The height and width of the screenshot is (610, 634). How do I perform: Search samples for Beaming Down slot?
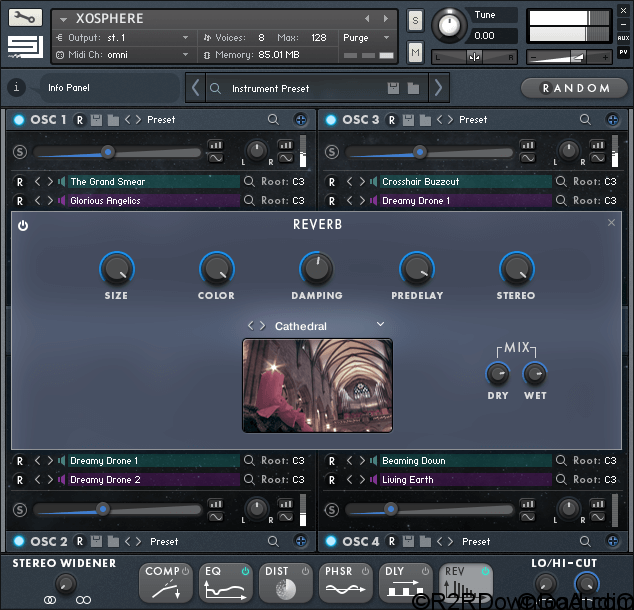pyautogui.click(x=561, y=460)
